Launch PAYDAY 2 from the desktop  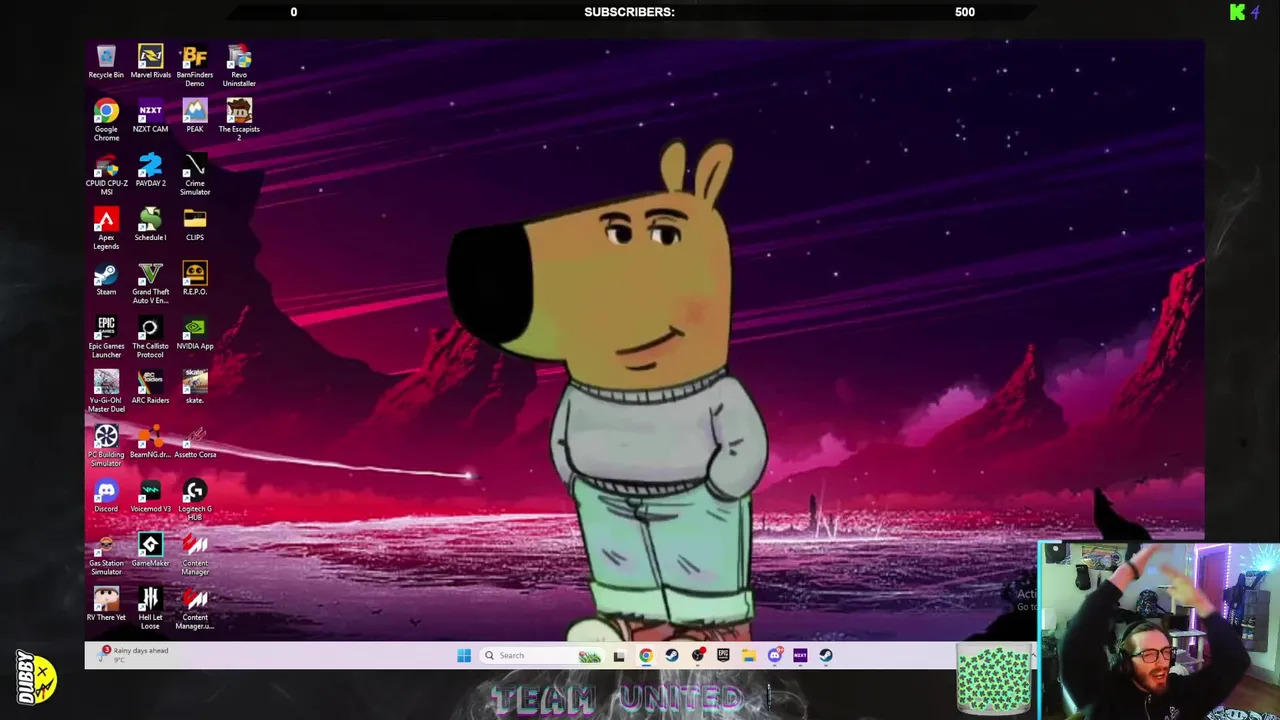tap(150, 170)
